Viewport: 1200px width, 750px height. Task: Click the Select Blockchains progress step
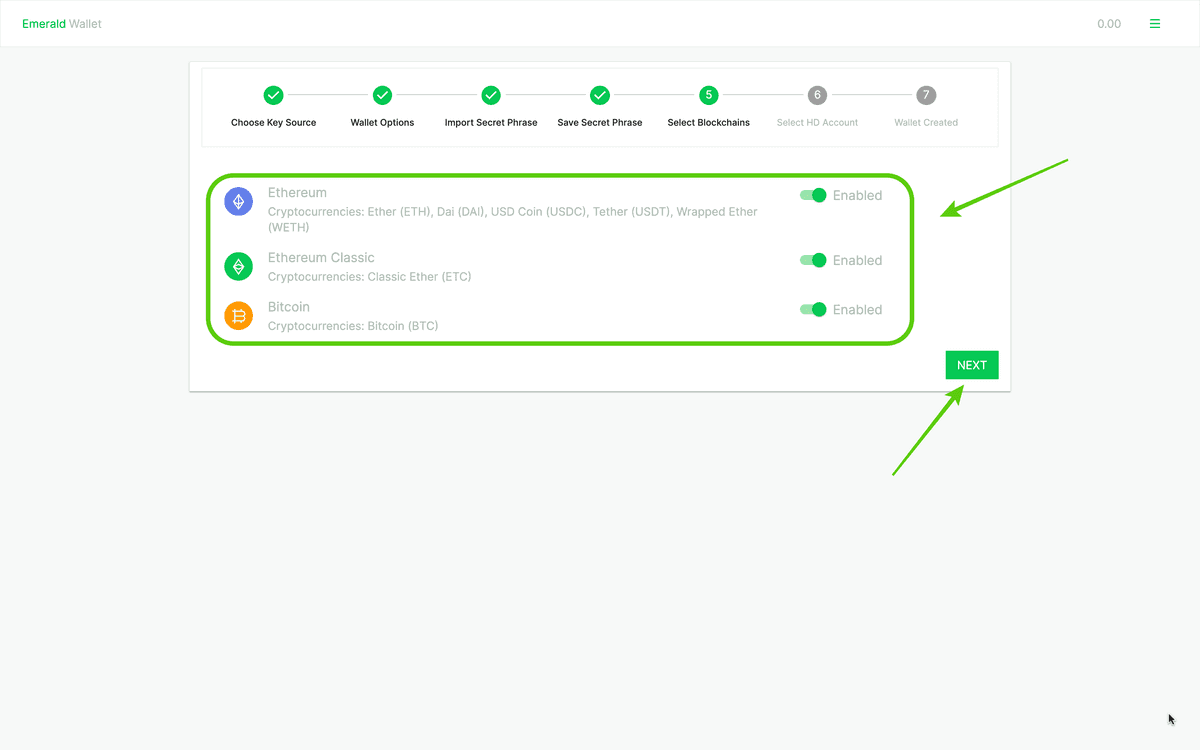pos(708,122)
